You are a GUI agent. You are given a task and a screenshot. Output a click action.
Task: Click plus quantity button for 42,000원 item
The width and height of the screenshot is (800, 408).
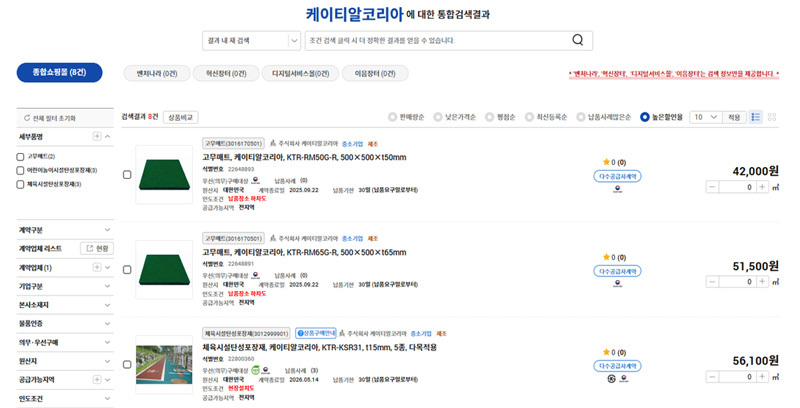(x=762, y=187)
